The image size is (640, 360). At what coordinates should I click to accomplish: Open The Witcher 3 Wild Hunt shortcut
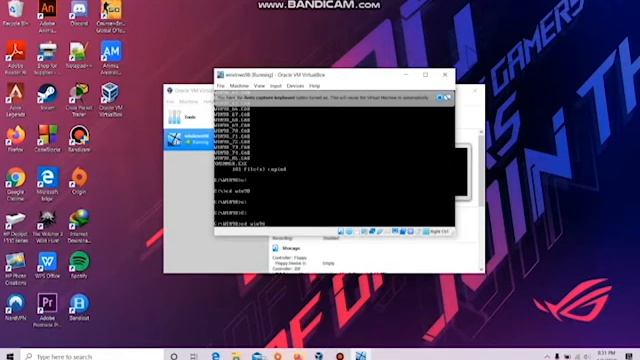click(x=47, y=227)
